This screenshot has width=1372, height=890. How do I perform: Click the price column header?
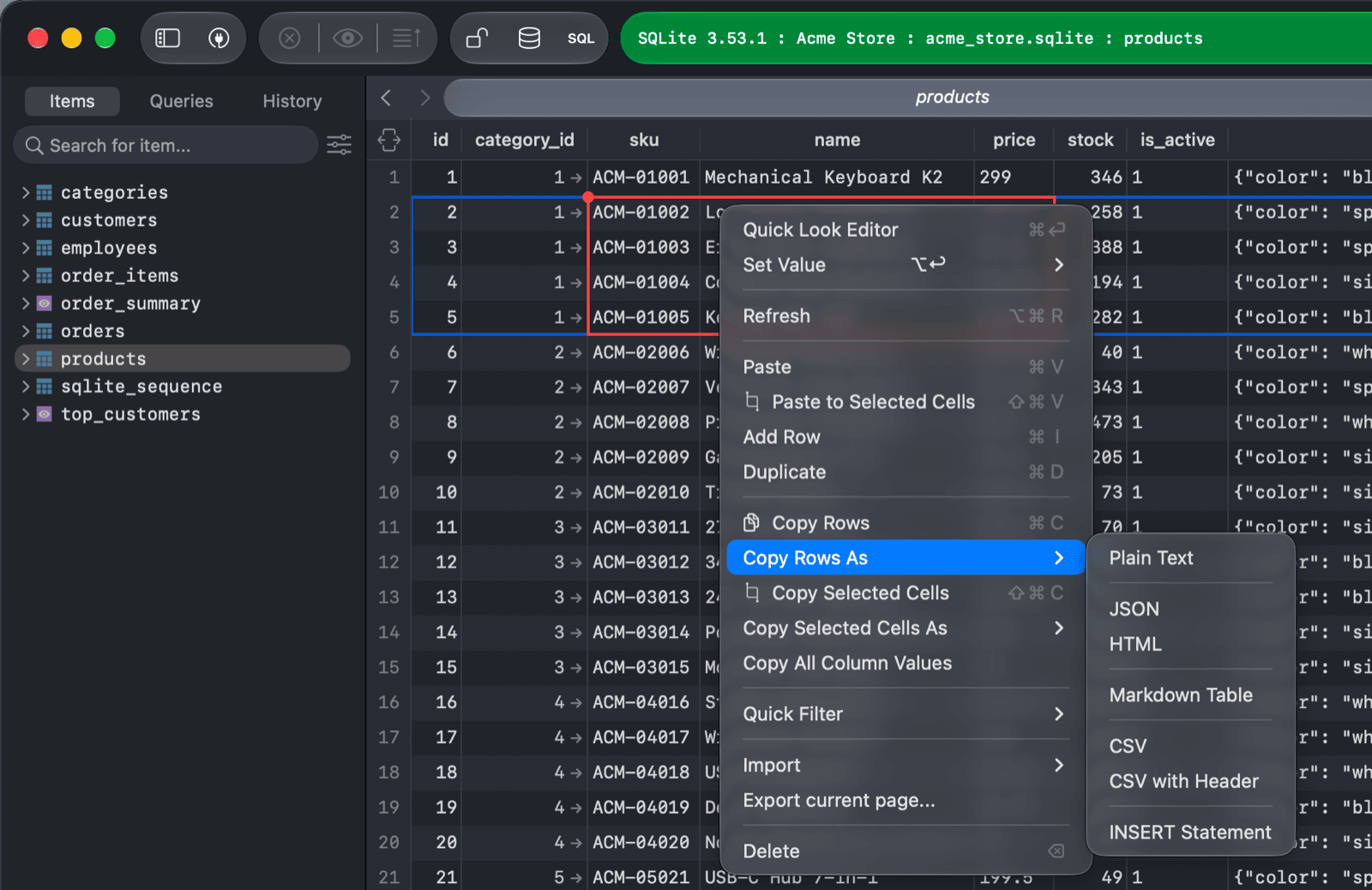click(1014, 140)
